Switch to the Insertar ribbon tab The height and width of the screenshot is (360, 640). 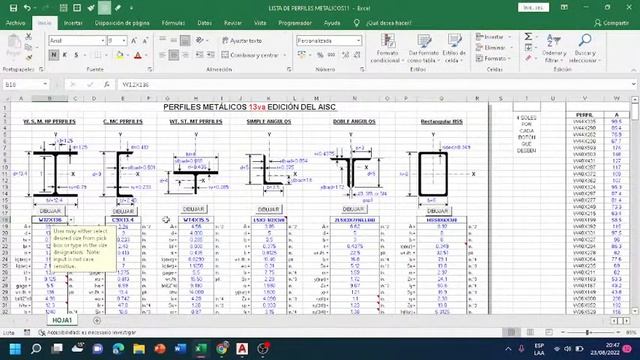(x=73, y=23)
